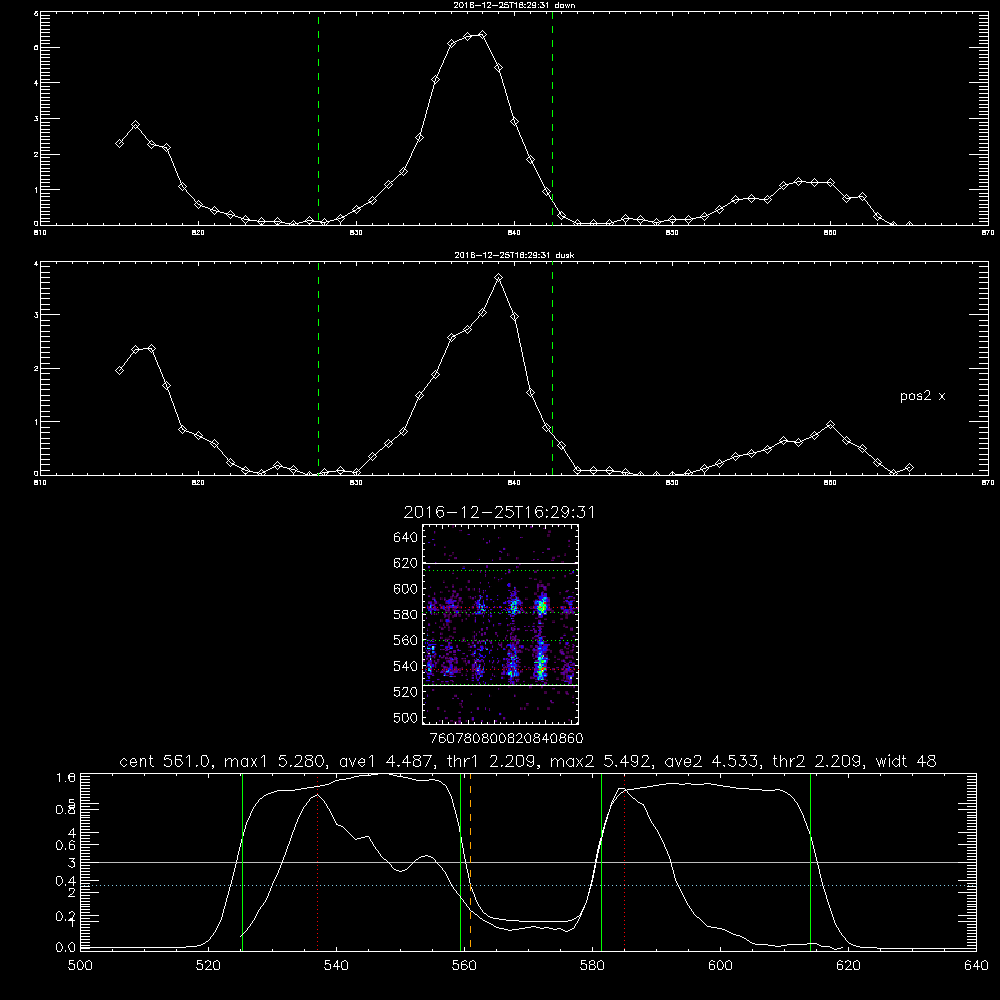
Task: Click the left green dashed line in dusk plot
Action: coord(318,369)
